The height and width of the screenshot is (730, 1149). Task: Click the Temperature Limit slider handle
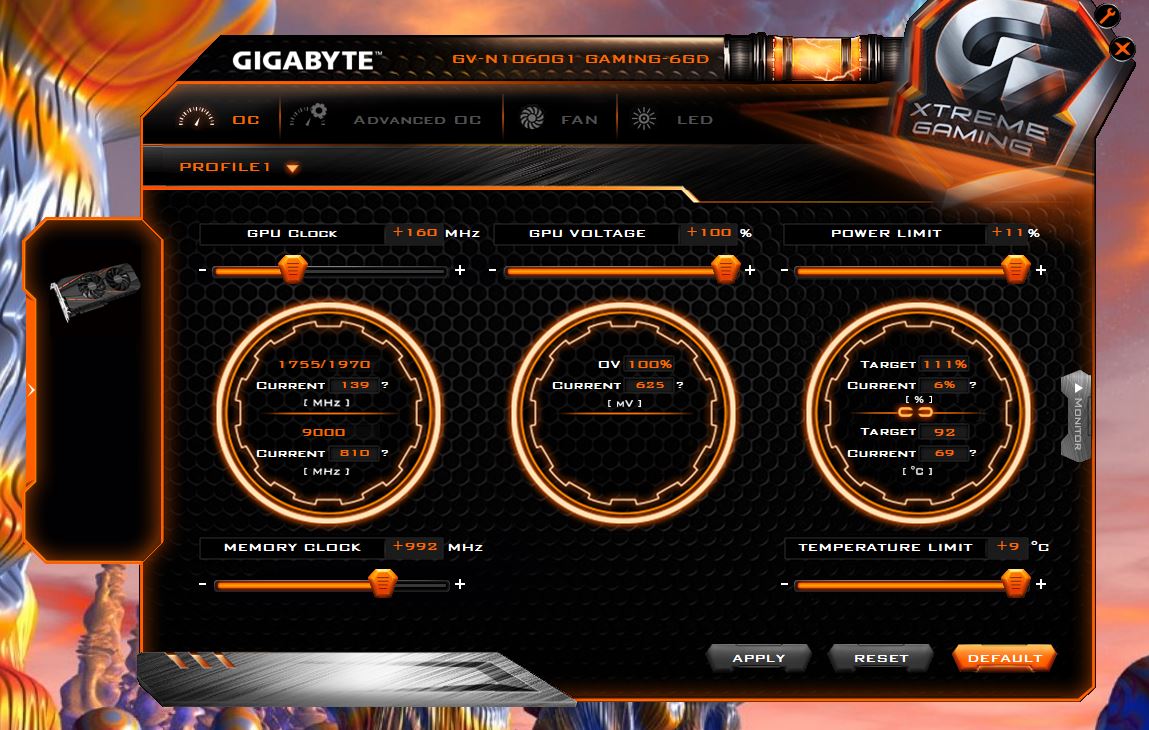pyautogui.click(x=1016, y=583)
